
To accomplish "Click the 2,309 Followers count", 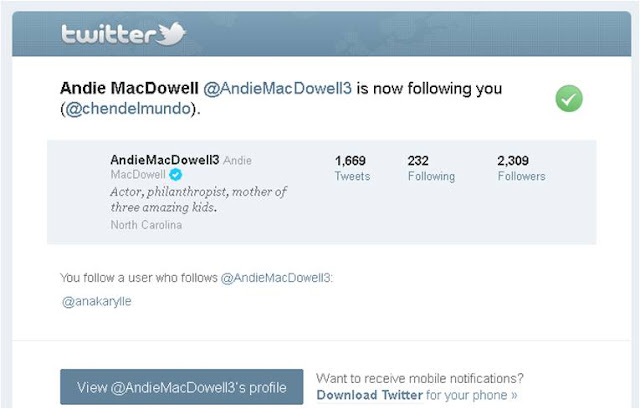I will (x=521, y=168).
